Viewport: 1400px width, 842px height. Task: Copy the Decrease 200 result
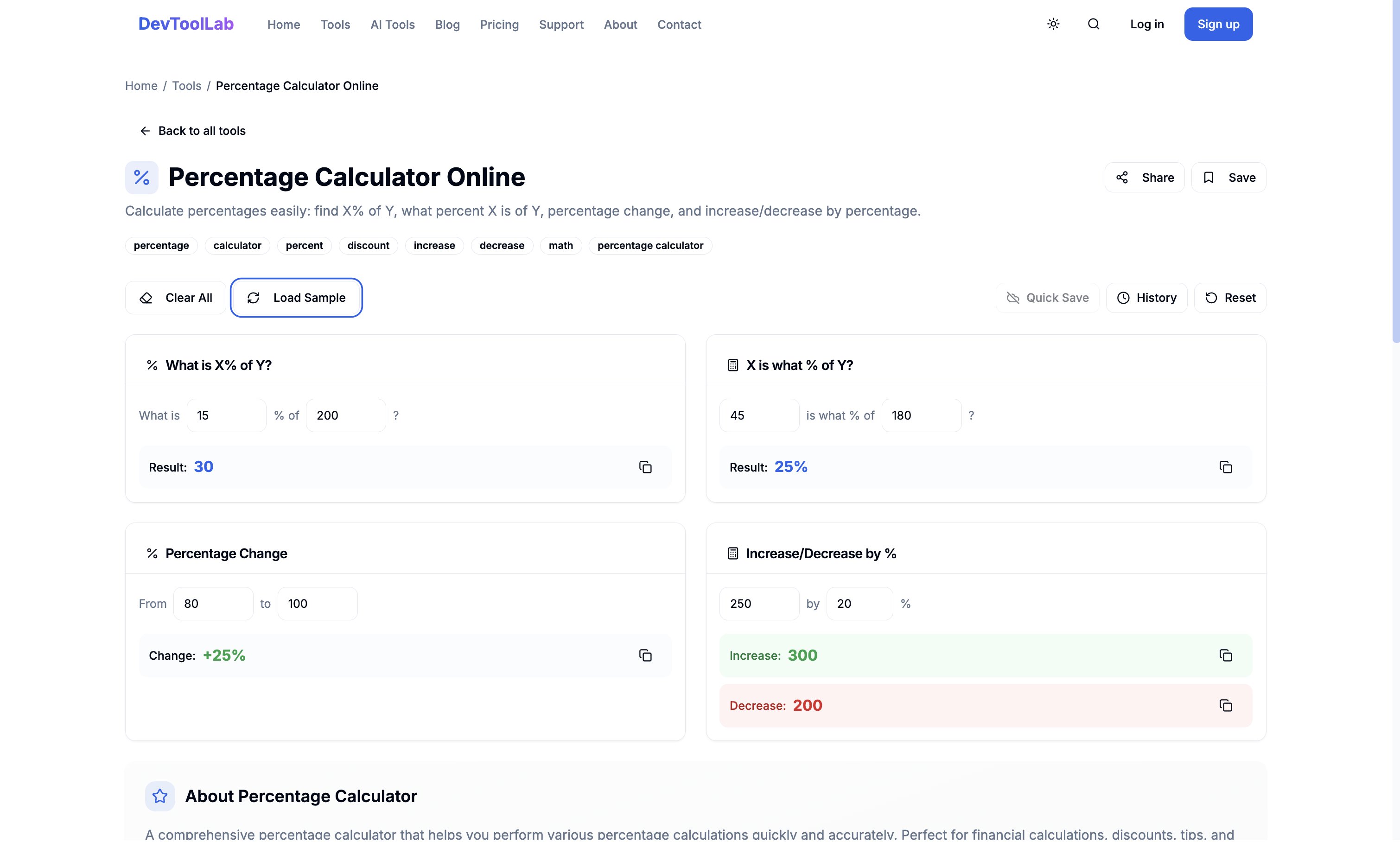(1225, 705)
